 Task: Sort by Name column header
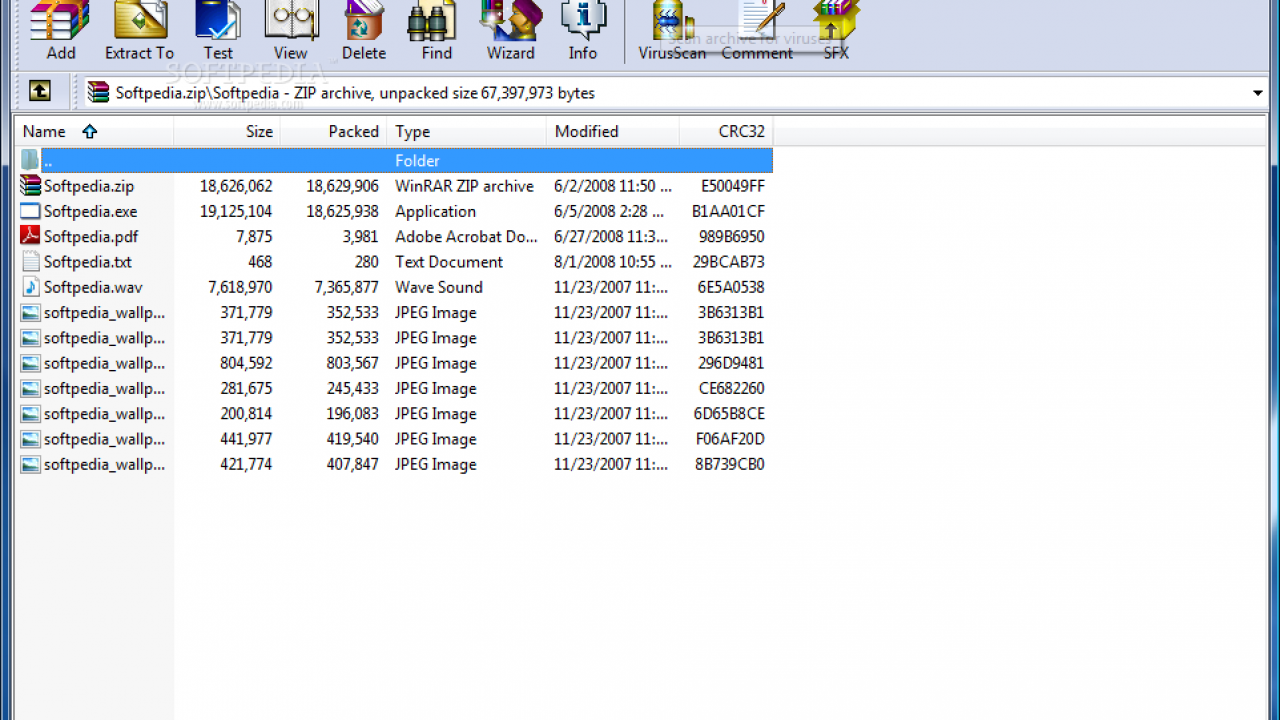94,131
